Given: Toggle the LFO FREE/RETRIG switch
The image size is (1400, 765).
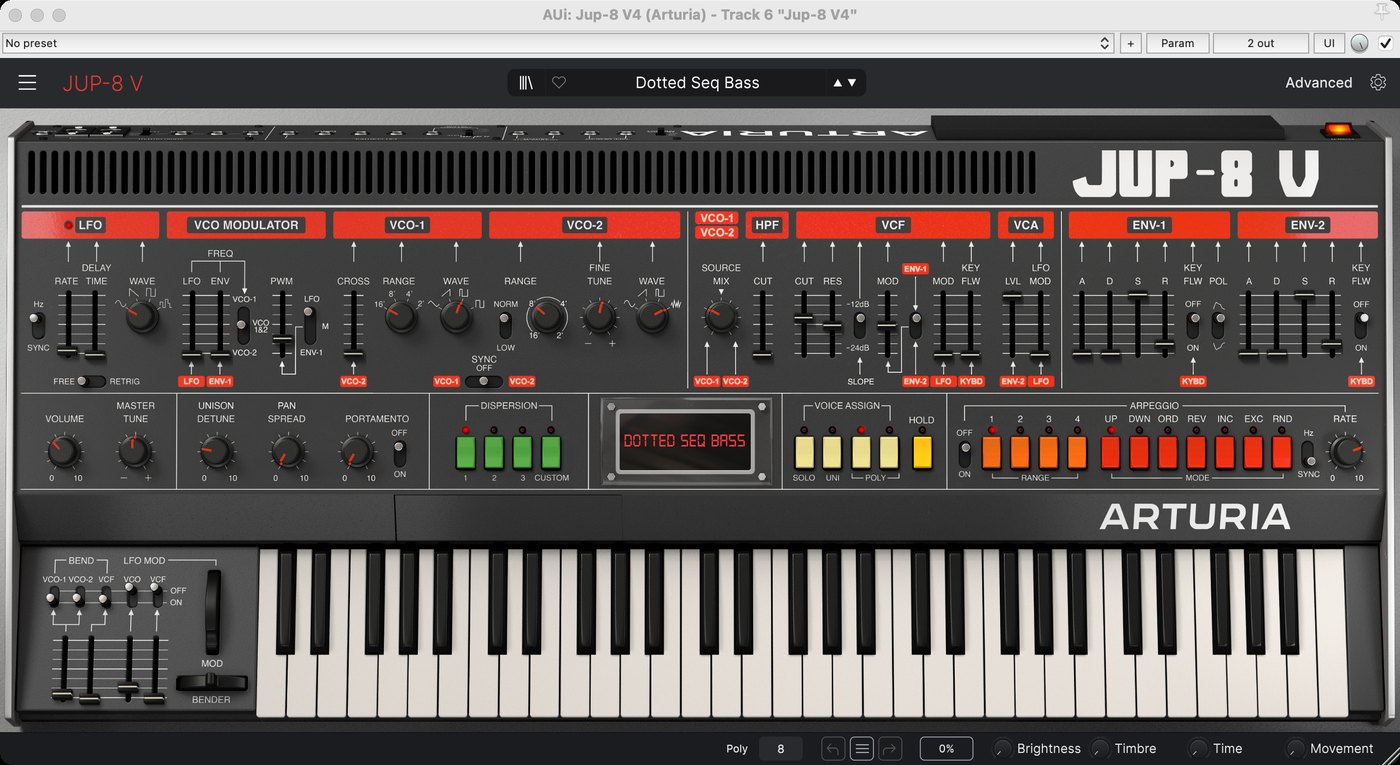Looking at the screenshot, I should tap(91, 381).
